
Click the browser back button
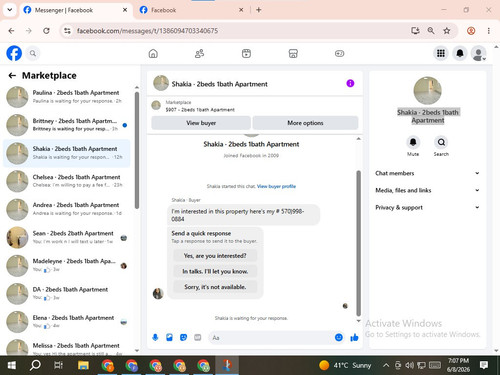tap(11, 31)
